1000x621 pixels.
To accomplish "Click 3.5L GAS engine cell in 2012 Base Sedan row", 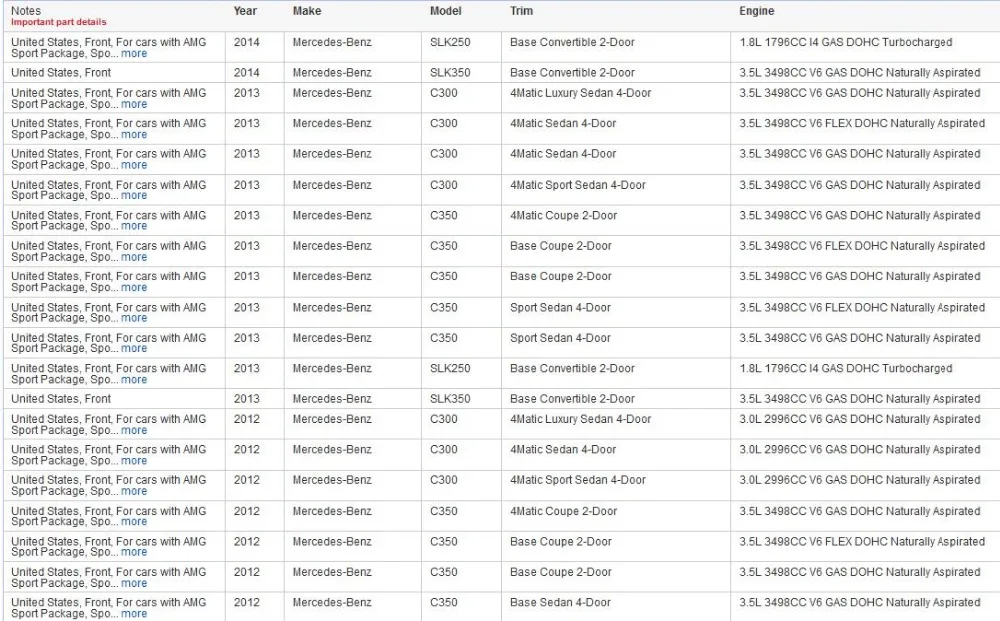I will pos(860,603).
